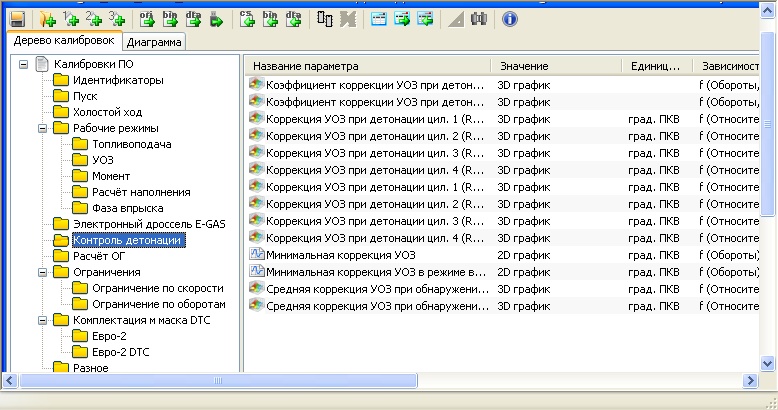
Task: Collapse the 'Рабочие режимы' tree node
Action: [43, 128]
